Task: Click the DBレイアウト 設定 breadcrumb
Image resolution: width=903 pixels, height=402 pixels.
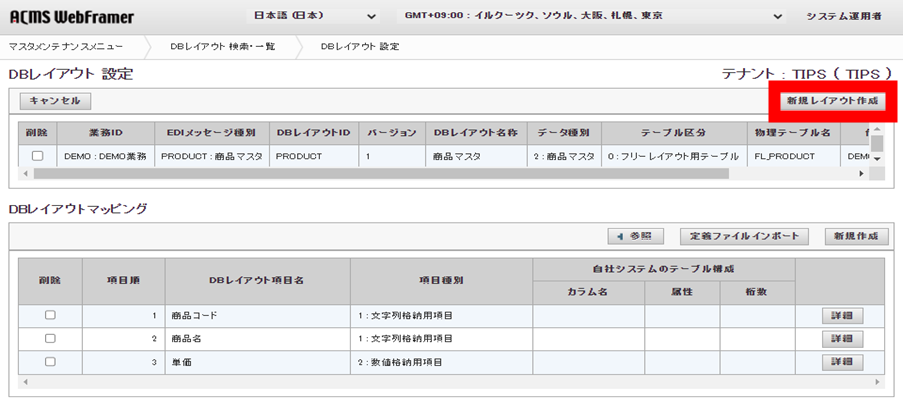Action: (x=360, y=47)
